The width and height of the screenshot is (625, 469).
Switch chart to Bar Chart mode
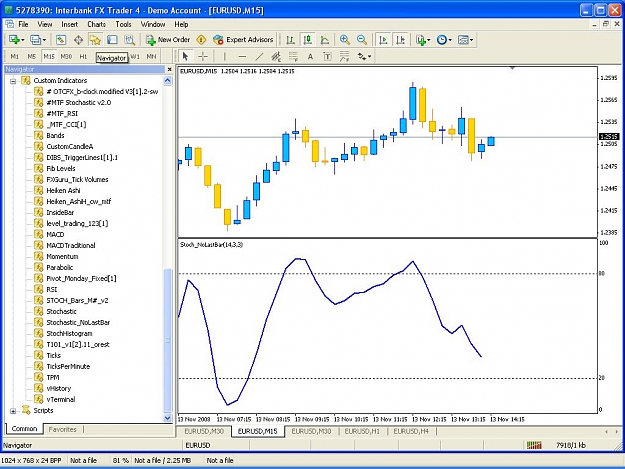tap(291, 40)
